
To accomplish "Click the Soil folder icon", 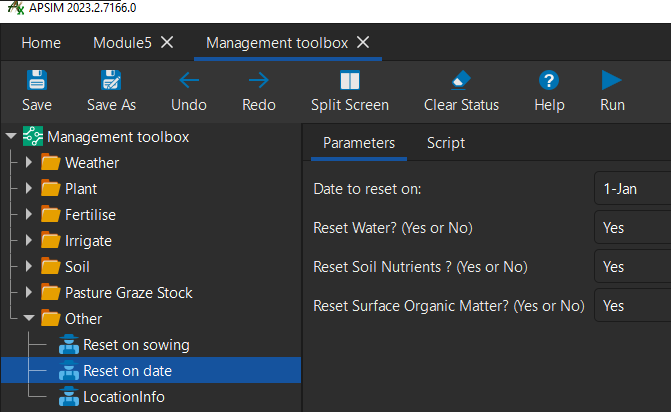I will point(50,267).
